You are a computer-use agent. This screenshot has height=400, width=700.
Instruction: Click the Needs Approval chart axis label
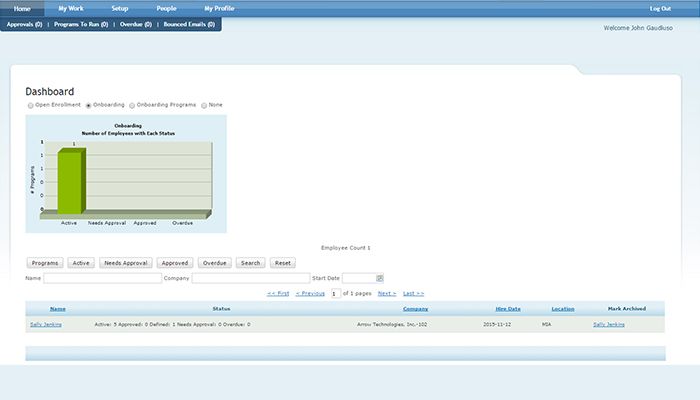[107, 223]
